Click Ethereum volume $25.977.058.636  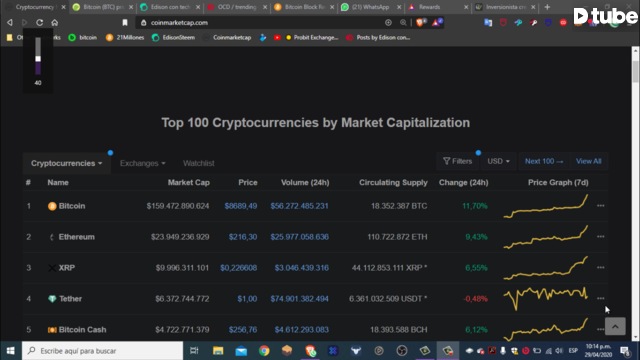tap(300, 237)
